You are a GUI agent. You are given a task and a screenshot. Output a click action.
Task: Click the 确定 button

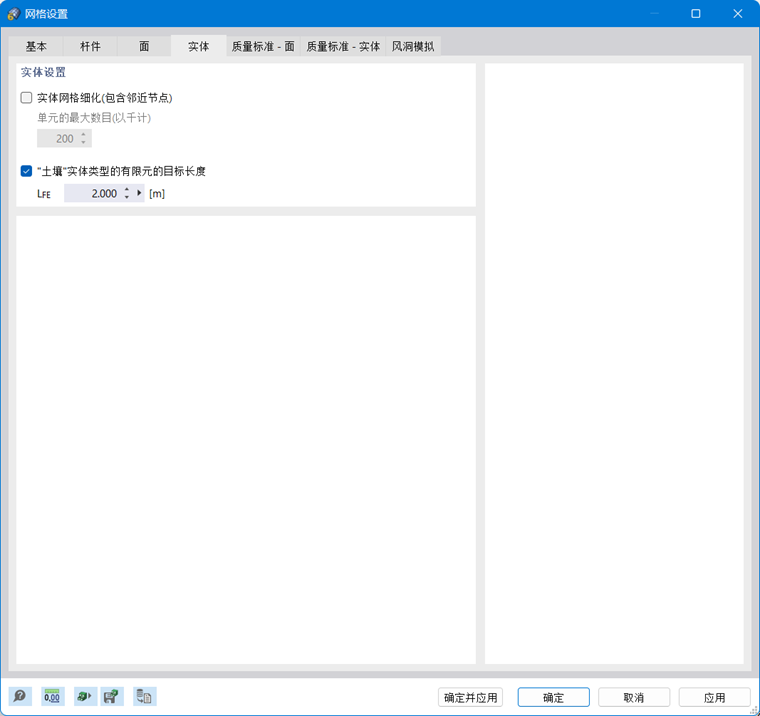[x=553, y=697]
